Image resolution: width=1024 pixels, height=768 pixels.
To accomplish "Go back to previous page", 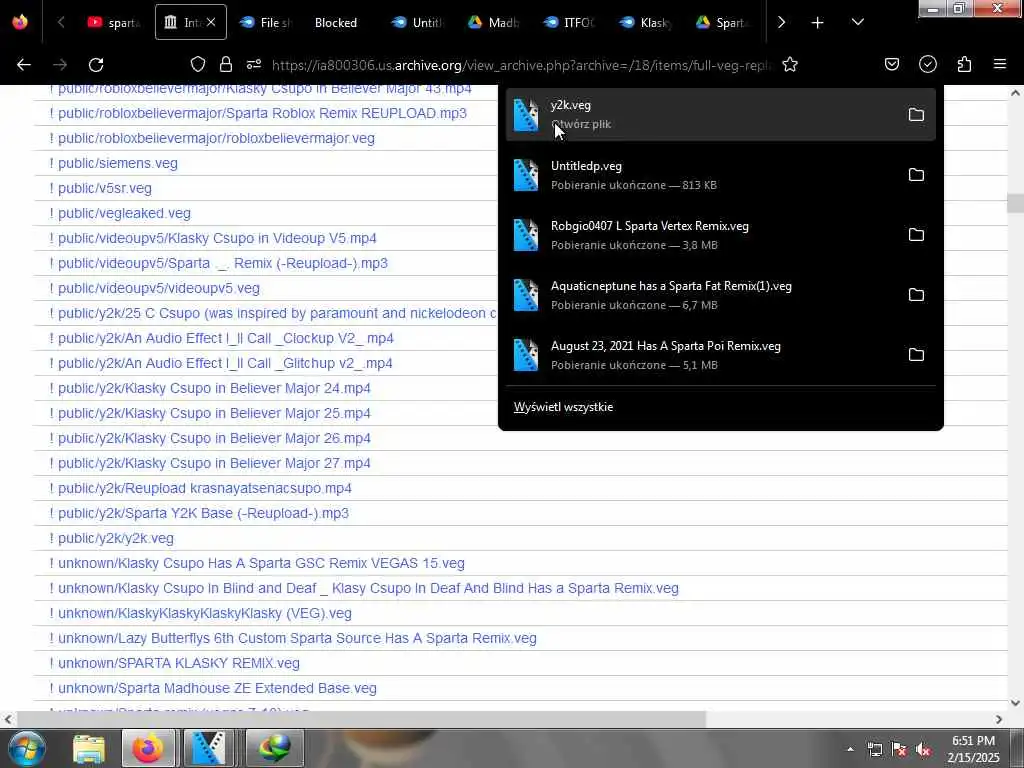I will [x=24, y=65].
